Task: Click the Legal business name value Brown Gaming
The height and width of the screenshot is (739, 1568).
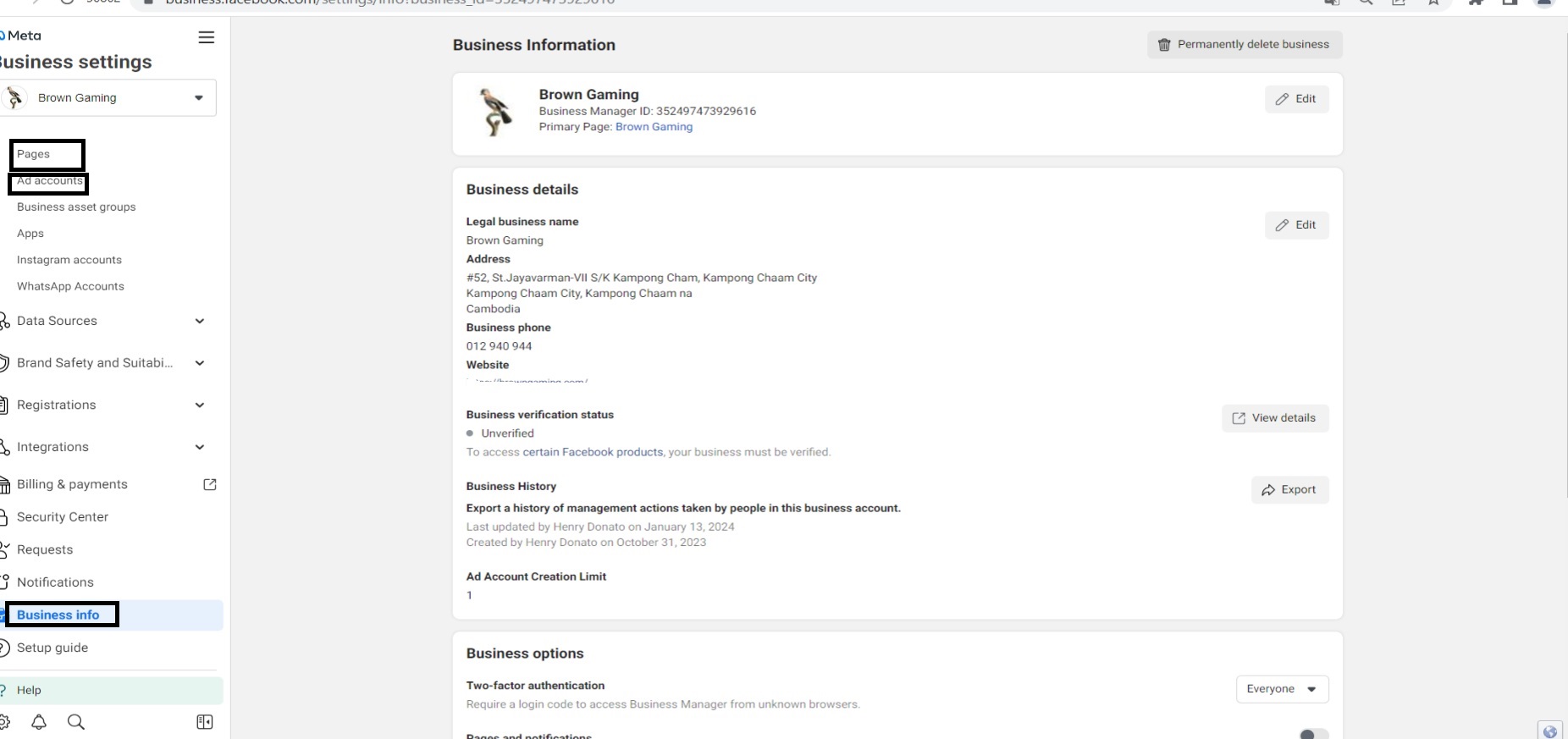Action: point(505,240)
